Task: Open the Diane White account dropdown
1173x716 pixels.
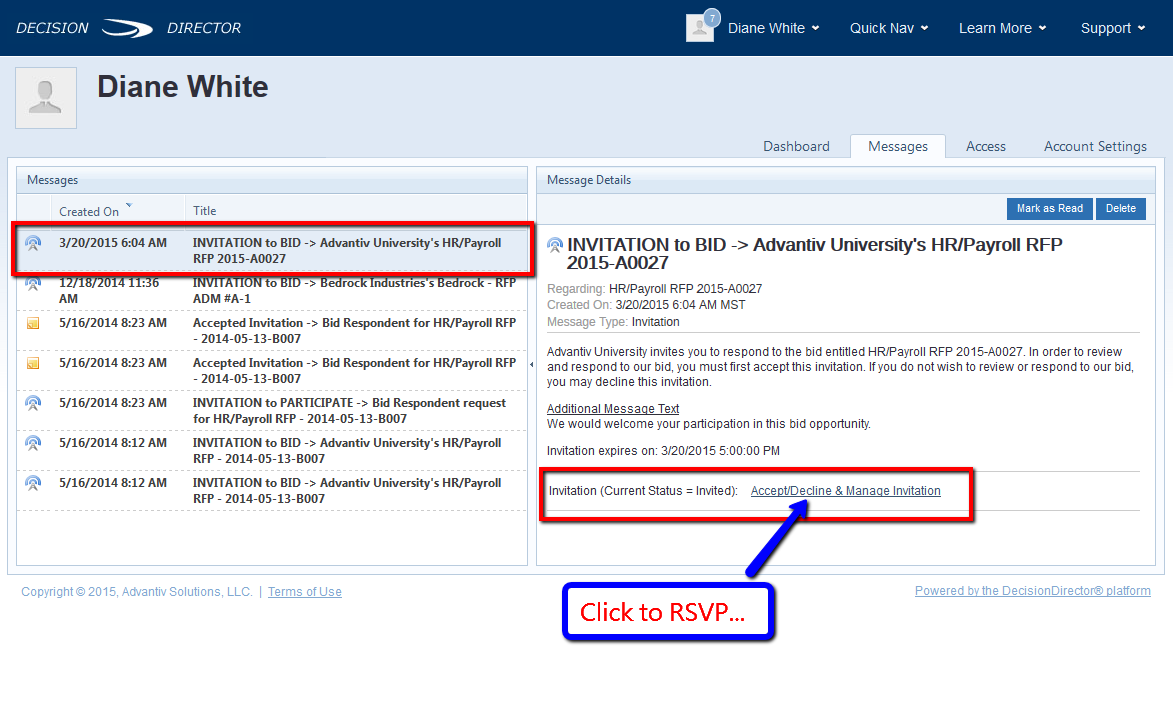Action: point(774,28)
